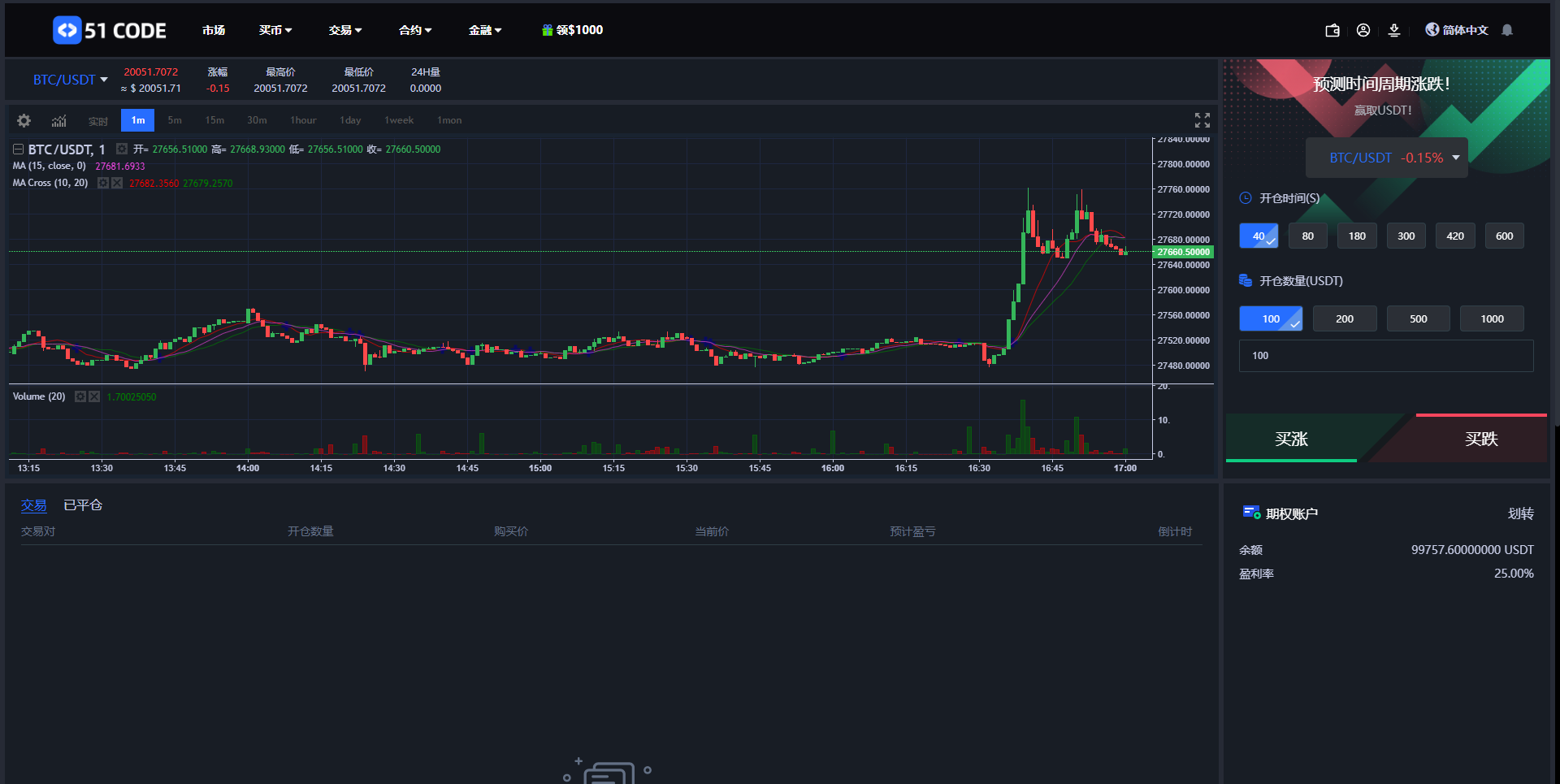Remove the MA Cross indicator
1560x784 pixels.
[117, 183]
